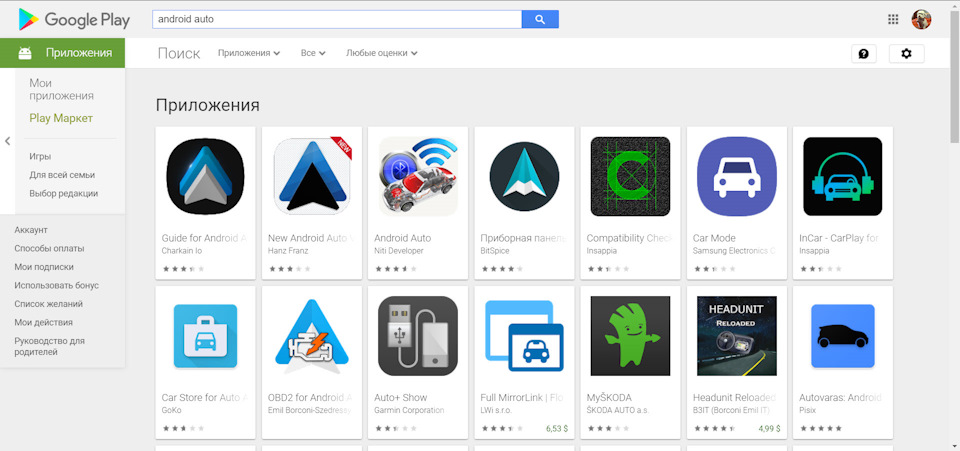Click the Поиск heading
960x451 pixels.
(x=179, y=53)
